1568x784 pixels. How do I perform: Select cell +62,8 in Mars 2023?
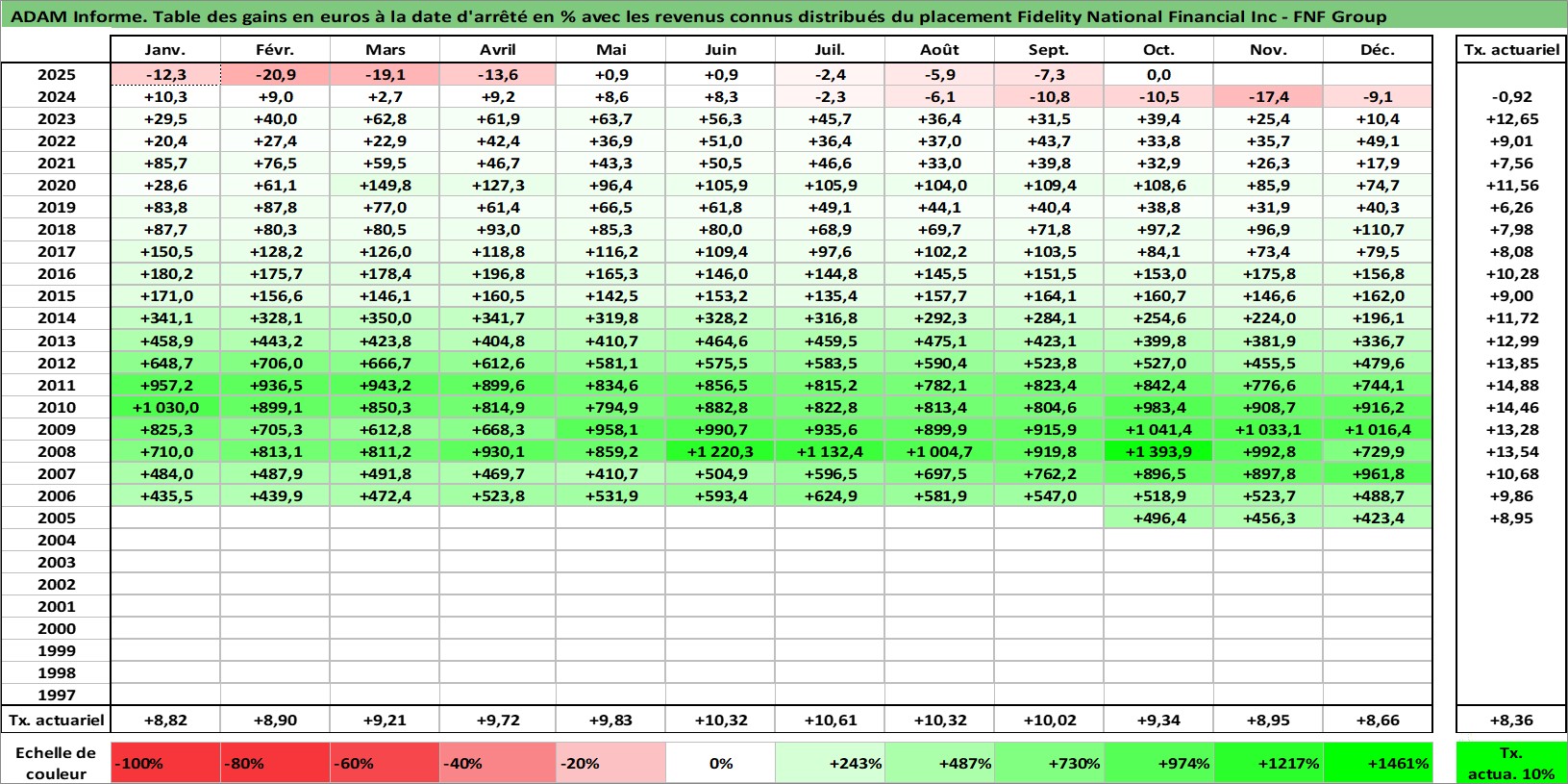385,118
